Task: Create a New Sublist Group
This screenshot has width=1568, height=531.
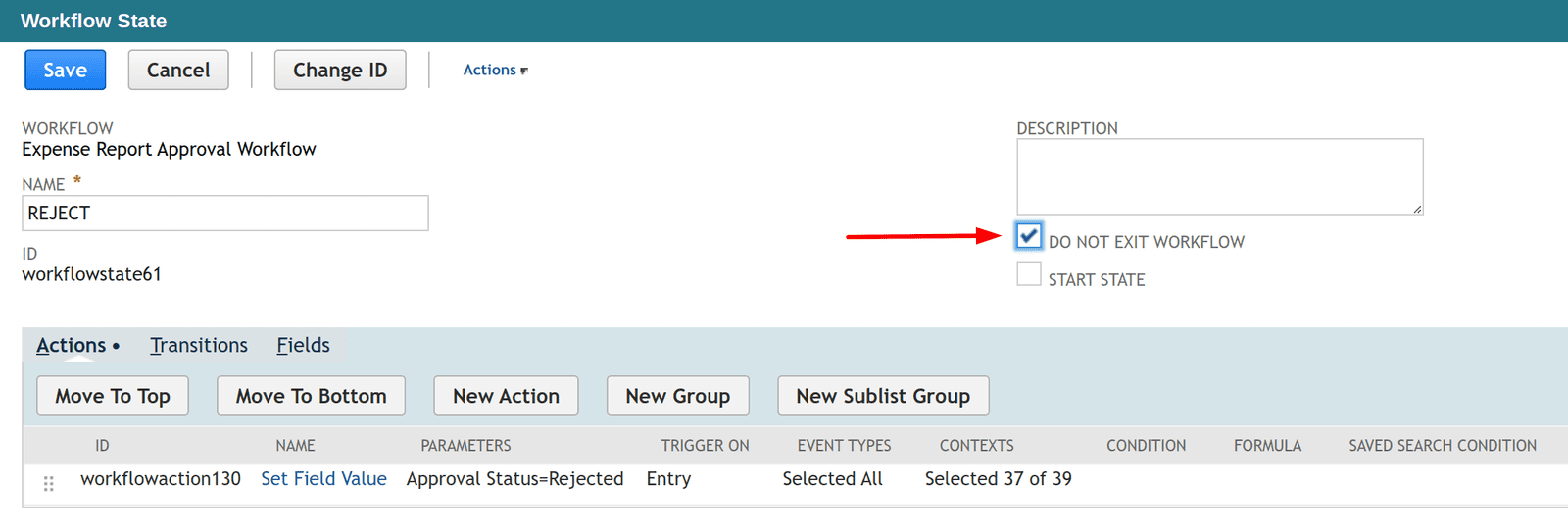Action: tap(883, 396)
